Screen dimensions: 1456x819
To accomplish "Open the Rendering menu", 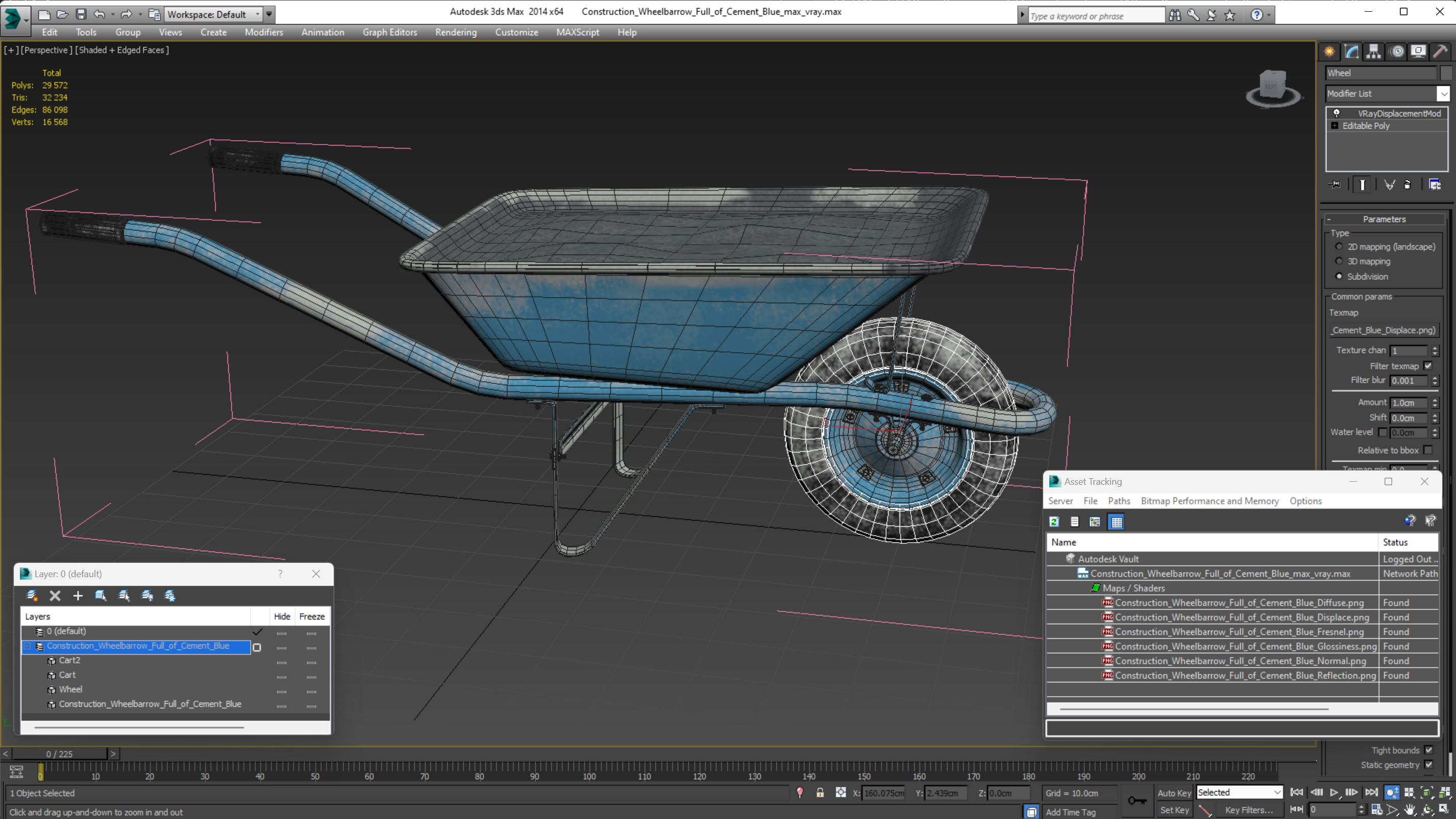I will pyautogui.click(x=456, y=32).
